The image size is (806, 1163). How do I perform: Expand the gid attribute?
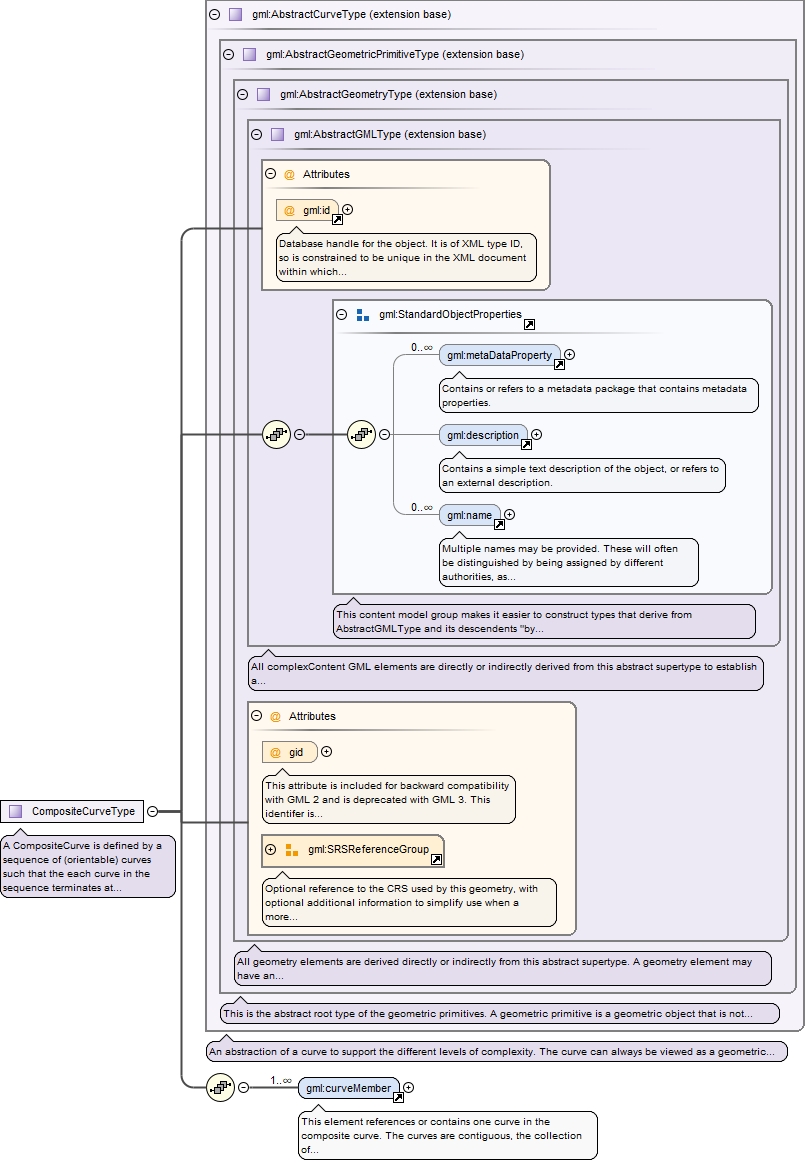[x=326, y=751]
